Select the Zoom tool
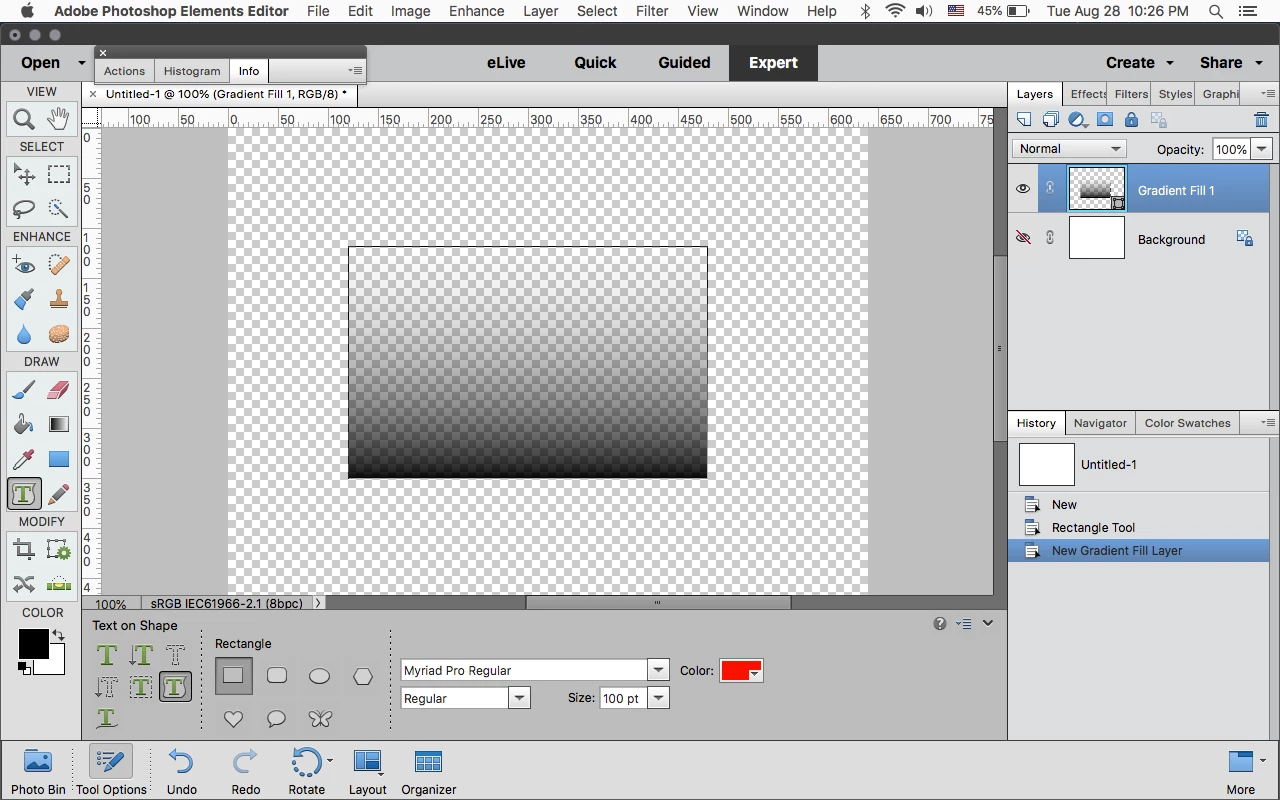This screenshot has width=1280, height=800. tap(24, 119)
